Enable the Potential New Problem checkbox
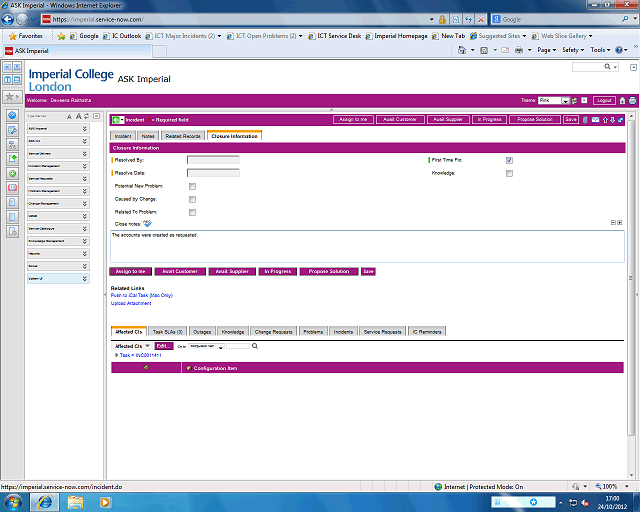The image size is (640, 512). point(192,186)
